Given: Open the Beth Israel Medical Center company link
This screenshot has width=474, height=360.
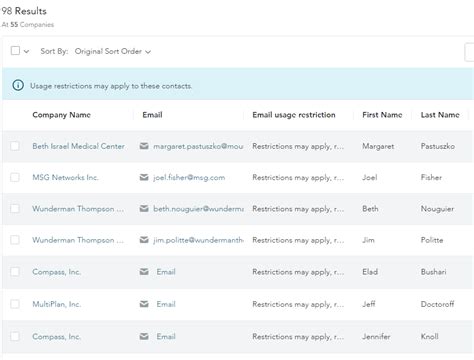Looking at the screenshot, I should tap(78, 146).
